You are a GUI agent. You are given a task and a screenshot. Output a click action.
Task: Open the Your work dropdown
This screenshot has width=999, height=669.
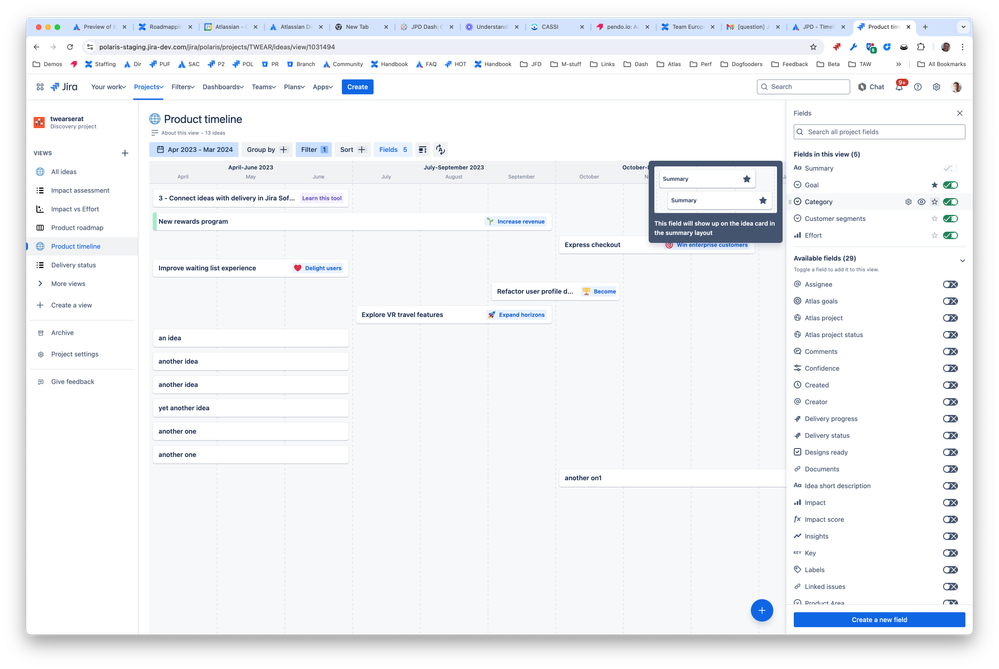(x=108, y=87)
